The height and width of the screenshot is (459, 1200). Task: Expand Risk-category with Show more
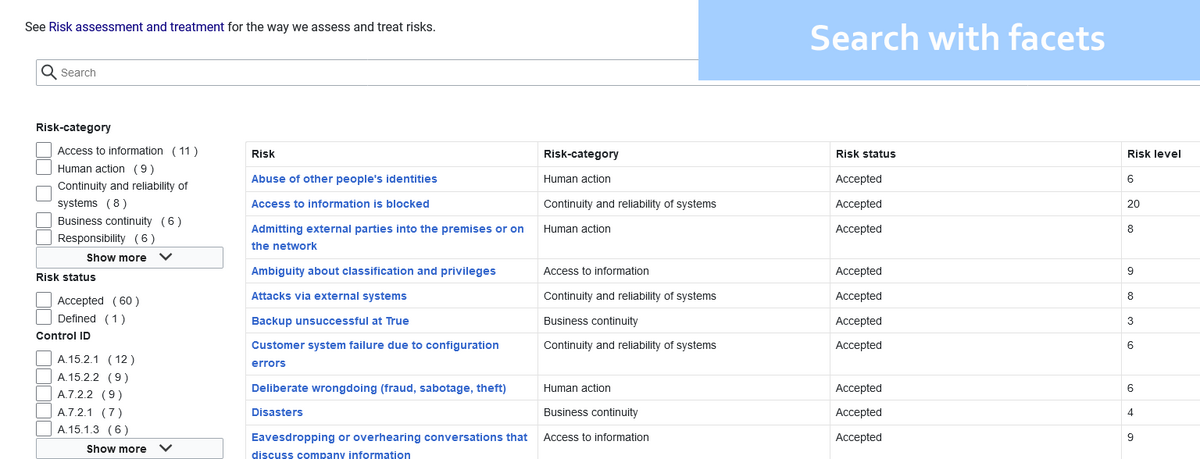tap(129, 257)
